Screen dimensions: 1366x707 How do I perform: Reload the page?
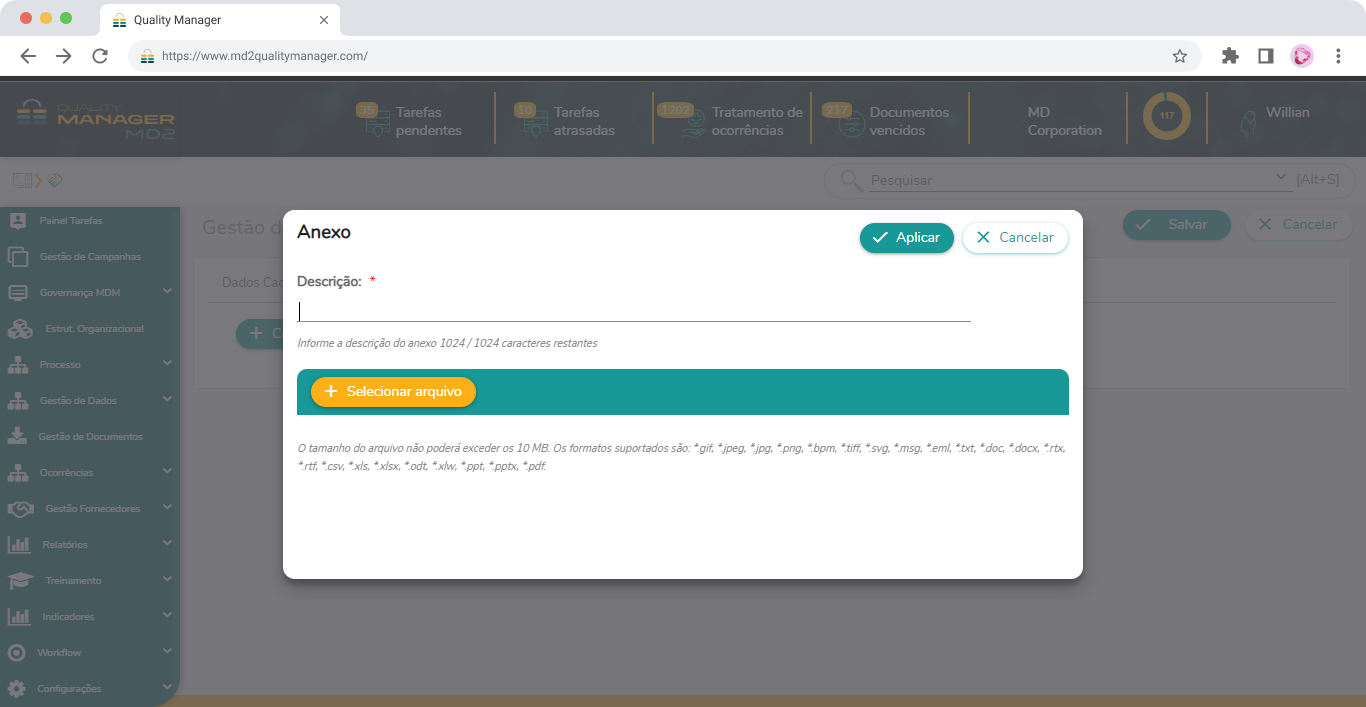coord(100,56)
